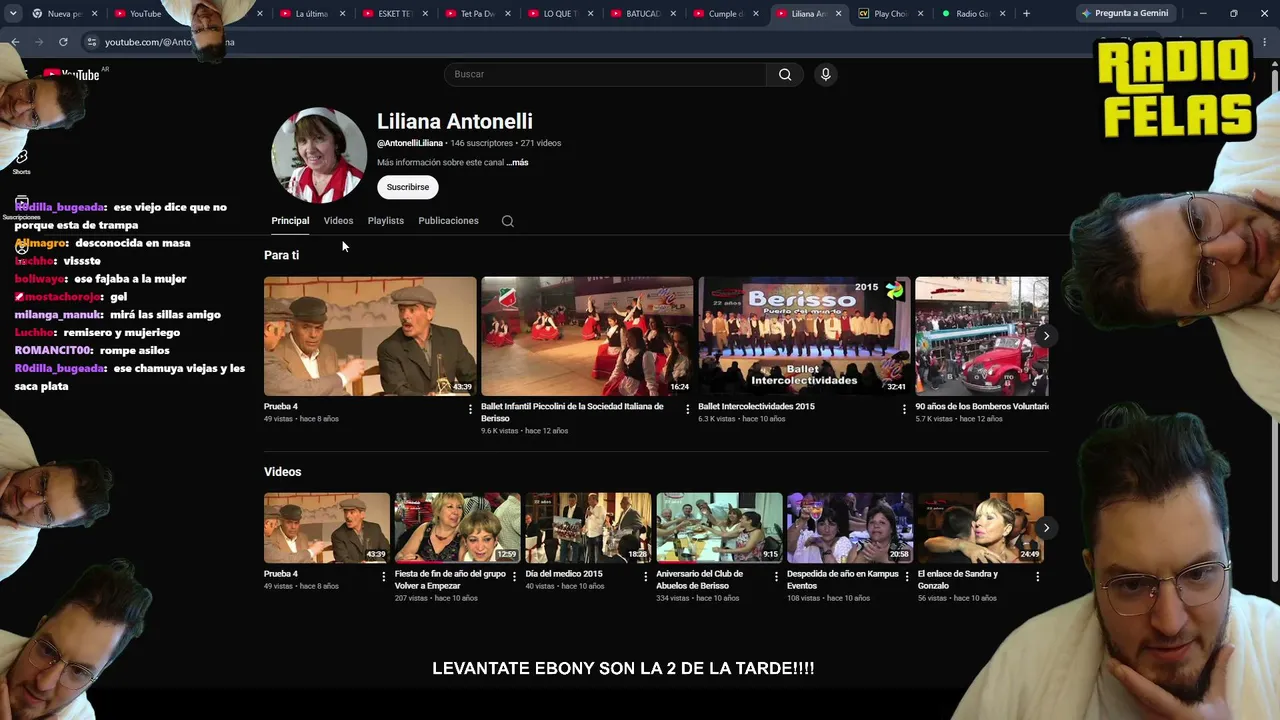This screenshot has height=720, width=1280.
Task: Close the "BATUCAD" browser tab
Action: (673, 14)
